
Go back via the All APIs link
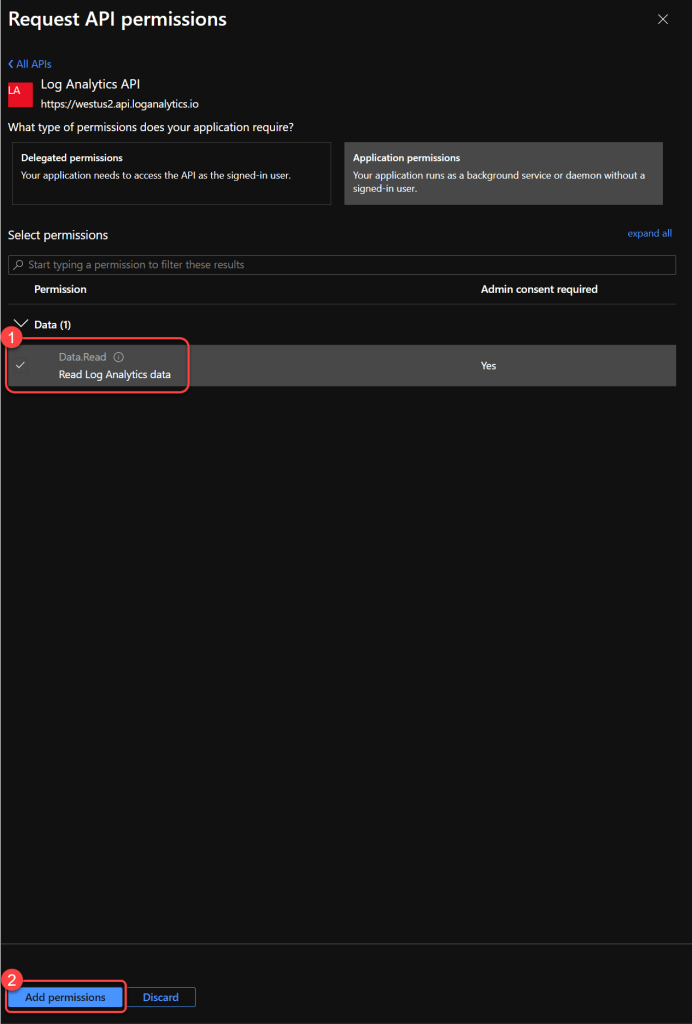(34, 64)
